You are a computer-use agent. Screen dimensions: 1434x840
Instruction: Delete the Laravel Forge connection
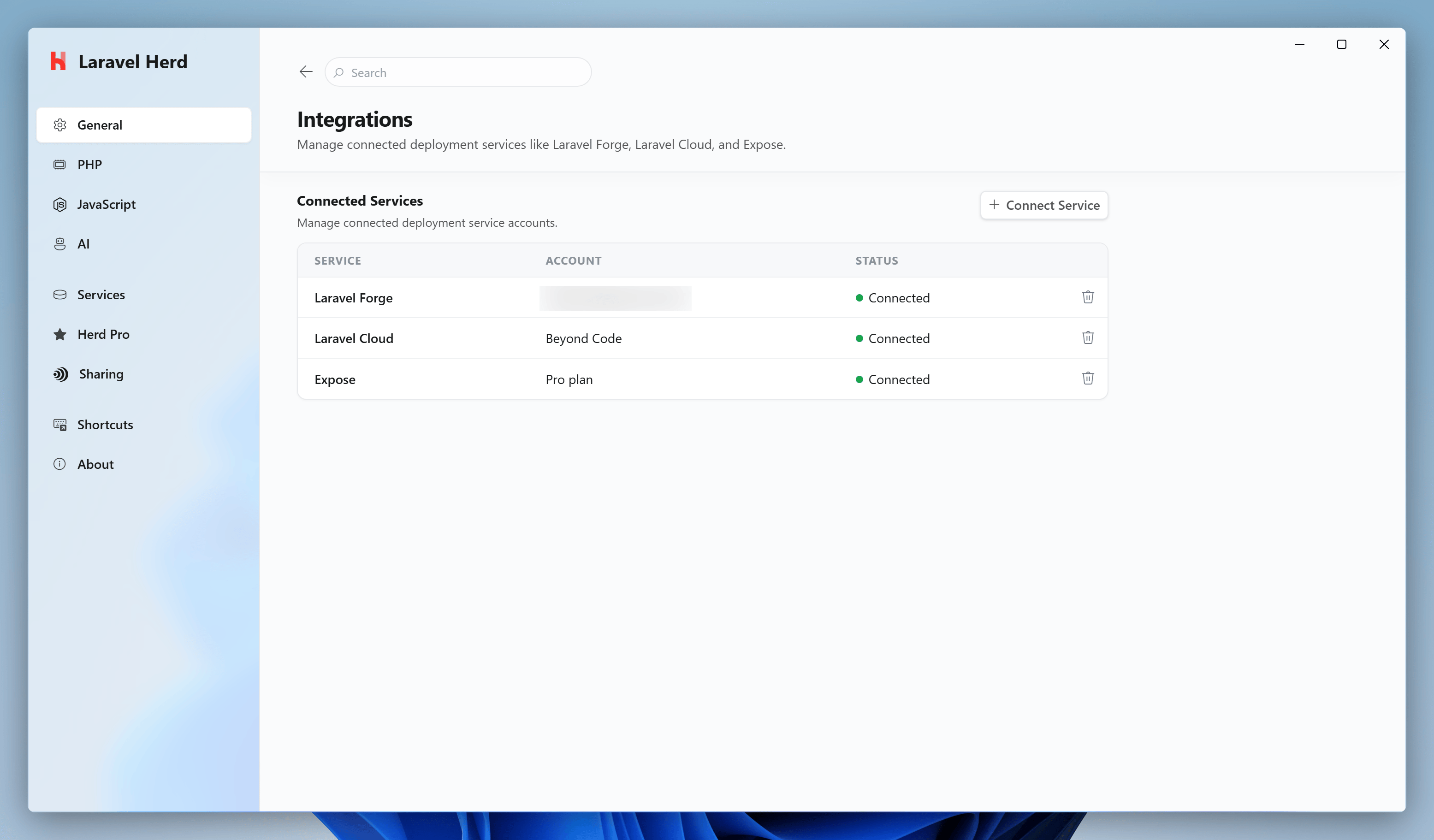(x=1087, y=297)
